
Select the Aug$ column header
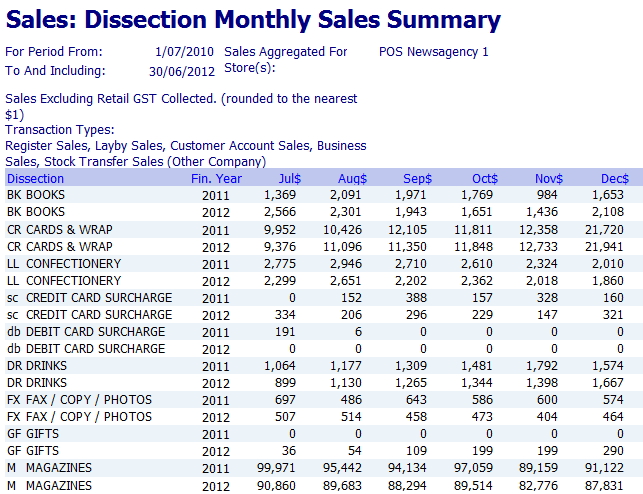click(x=352, y=179)
